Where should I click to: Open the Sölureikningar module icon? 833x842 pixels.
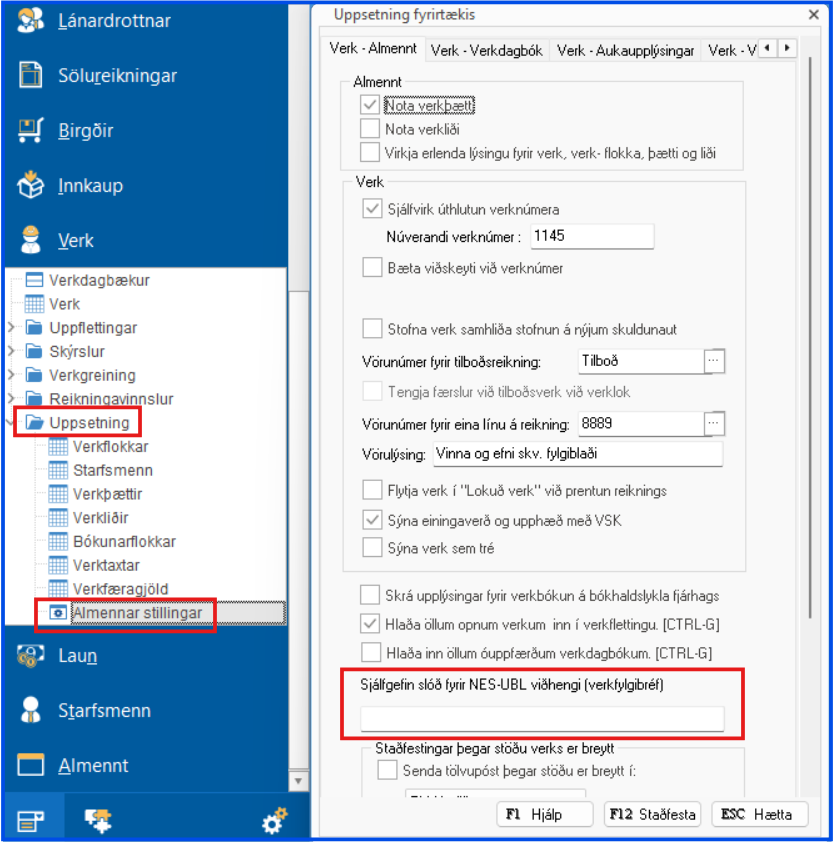31,76
